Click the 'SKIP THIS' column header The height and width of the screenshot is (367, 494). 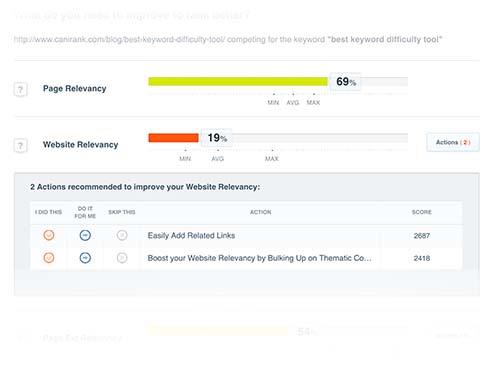[122, 212]
